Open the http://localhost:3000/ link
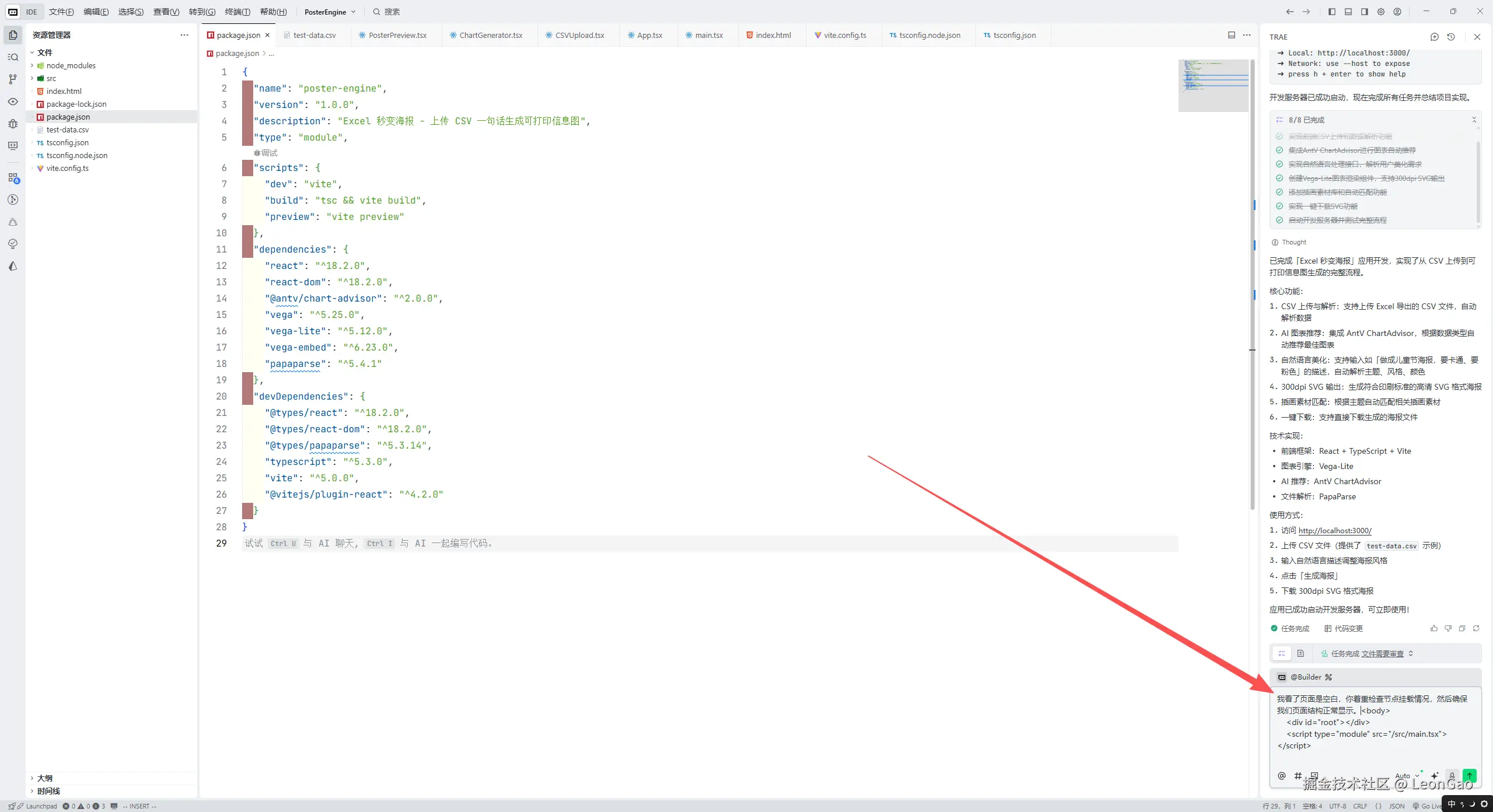Viewport: 1493px width, 812px height. click(1335, 530)
